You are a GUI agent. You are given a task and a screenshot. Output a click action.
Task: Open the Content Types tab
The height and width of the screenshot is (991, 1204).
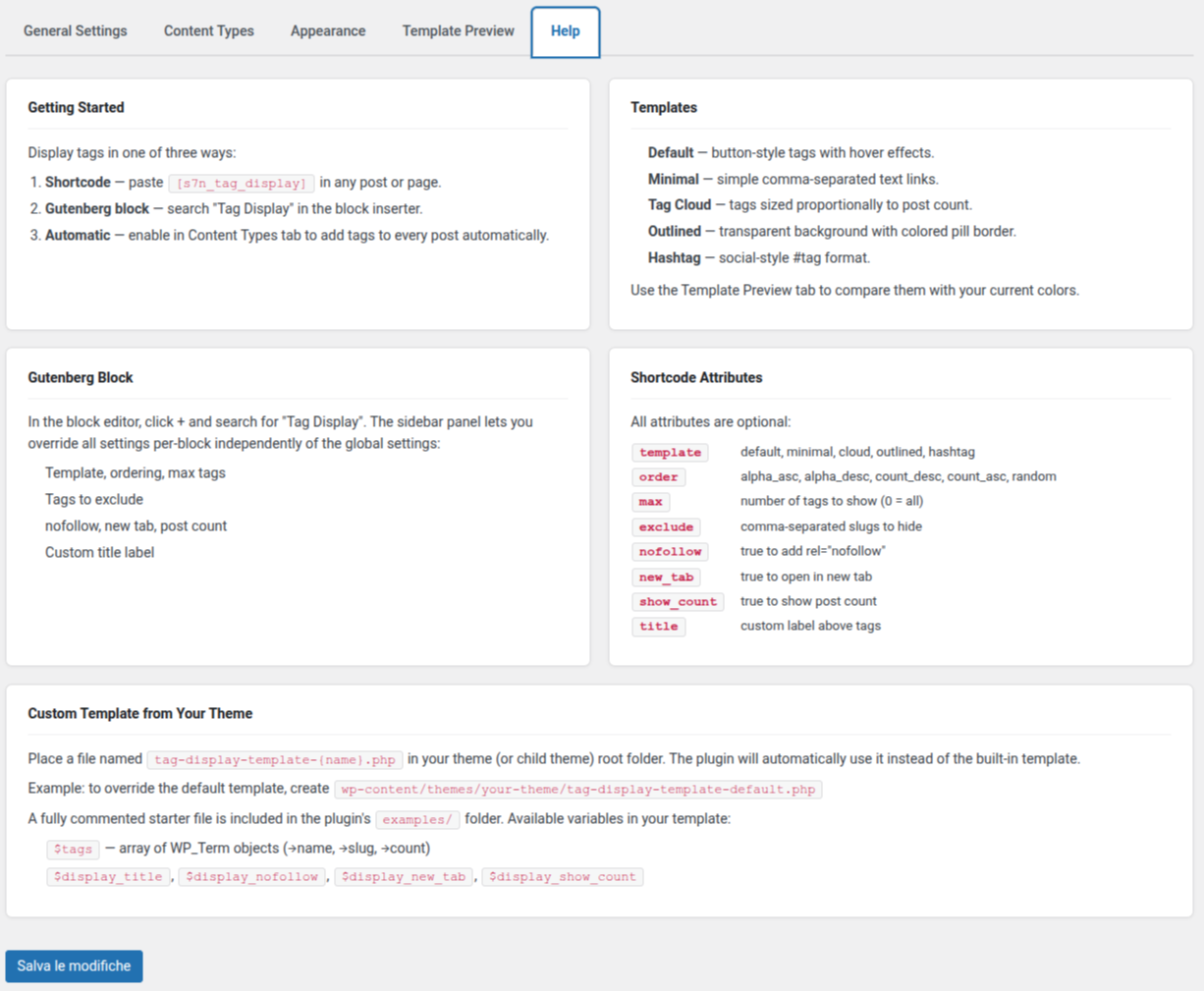click(x=208, y=30)
